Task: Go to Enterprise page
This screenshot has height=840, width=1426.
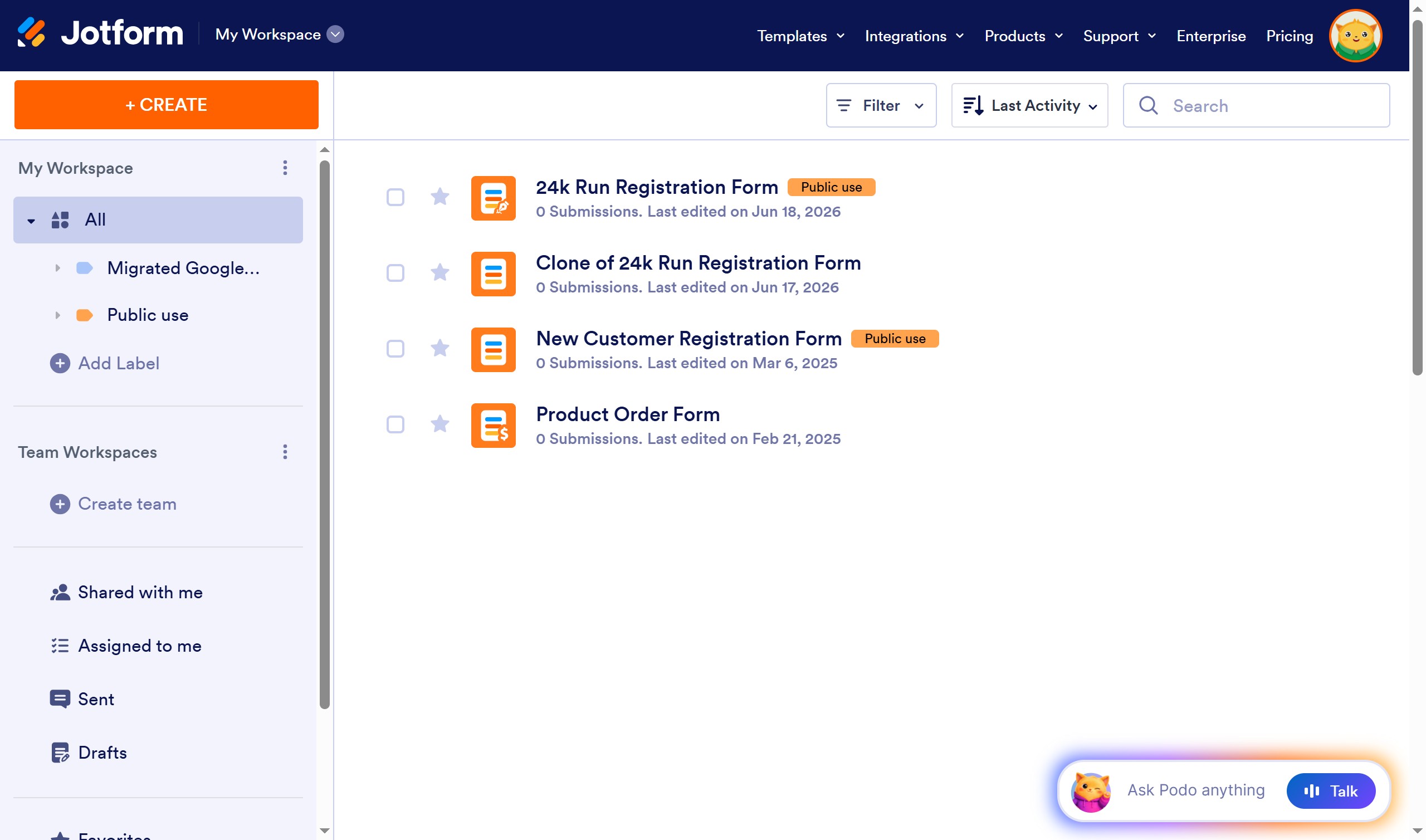Action: click(1211, 36)
